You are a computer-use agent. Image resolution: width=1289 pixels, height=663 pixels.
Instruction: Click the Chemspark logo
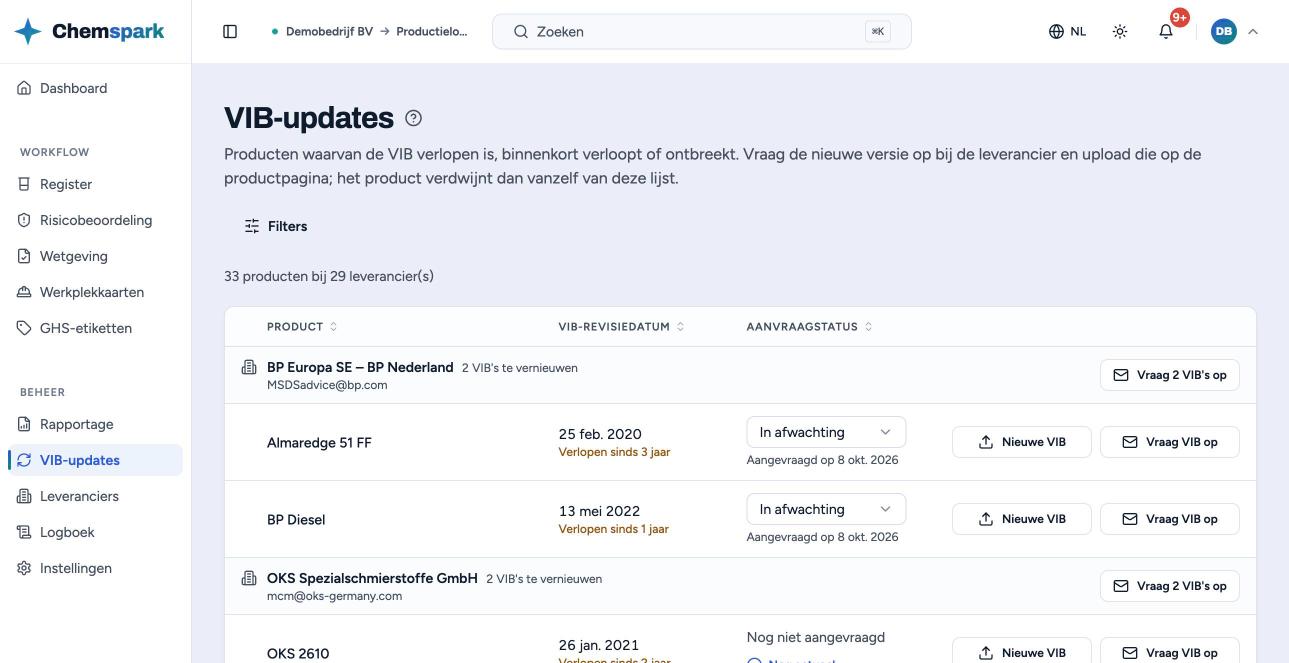click(90, 31)
